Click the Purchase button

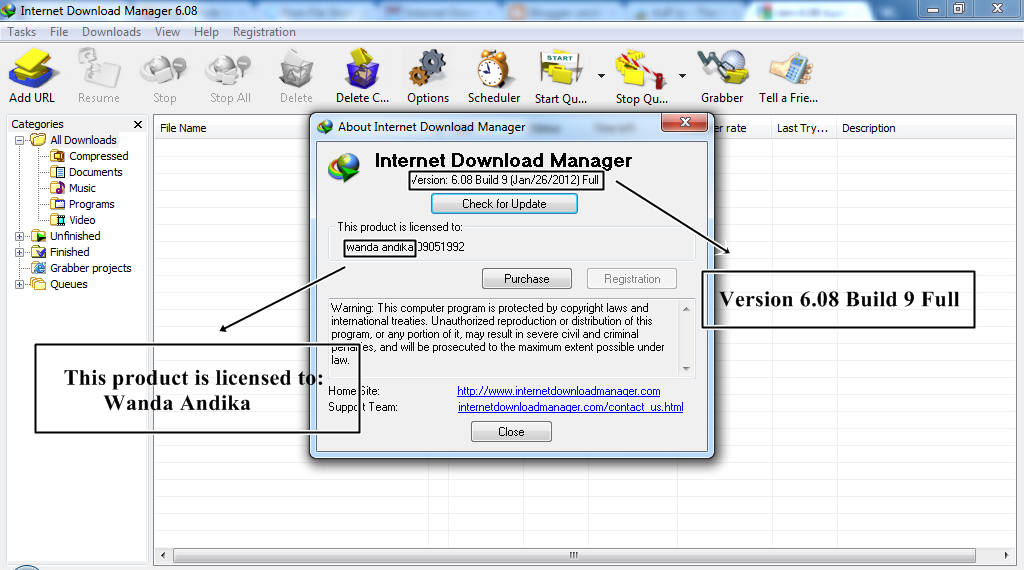pyautogui.click(x=527, y=279)
